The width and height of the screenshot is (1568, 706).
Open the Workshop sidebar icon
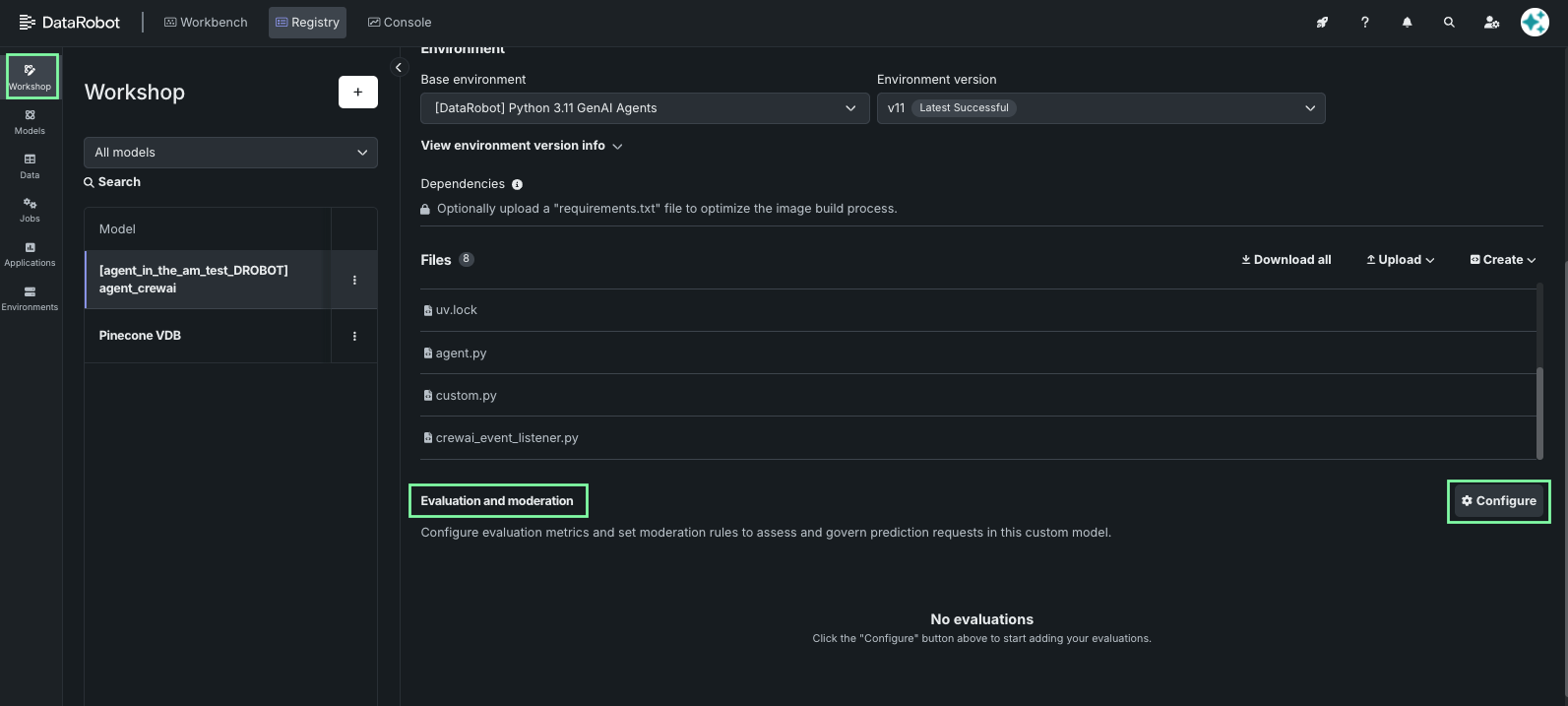31,76
